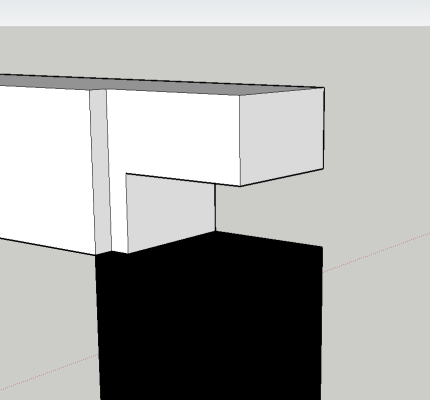This screenshot has width=430, height=400.
Task: Select the recessed gray face beneath the beam overhang
Action: coord(171,213)
